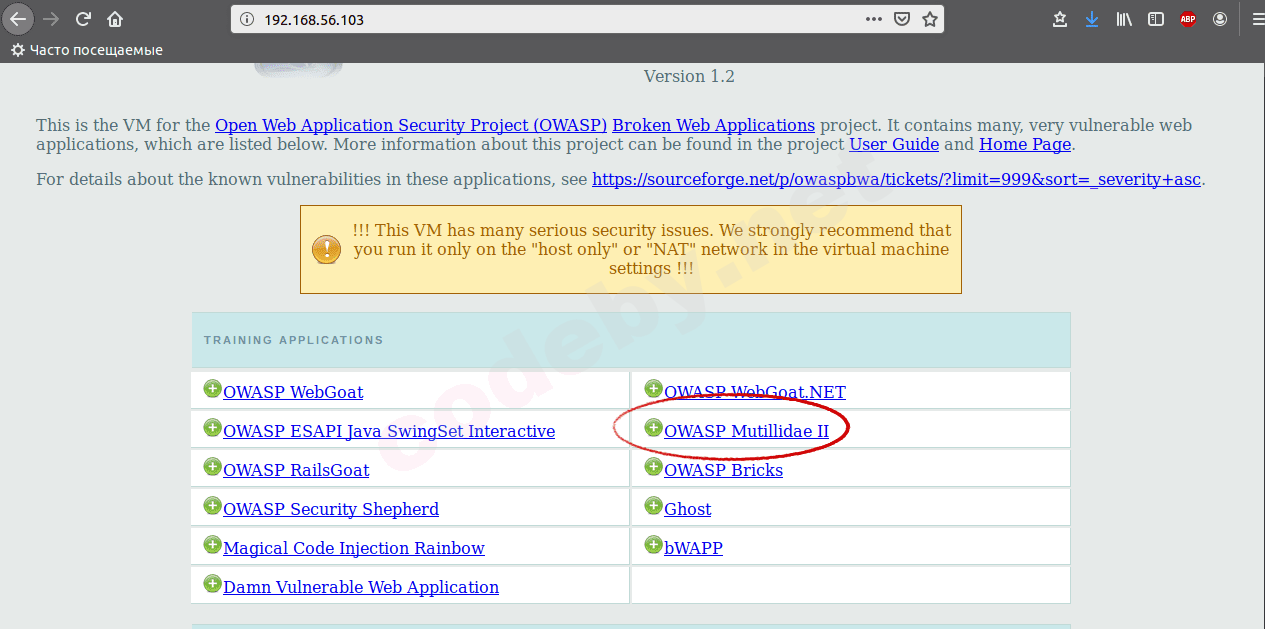Expand the plus icon beside OWASP RailsGoat
Image resolution: width=1265 pixels, height=629 pixels.
point(212,467)
